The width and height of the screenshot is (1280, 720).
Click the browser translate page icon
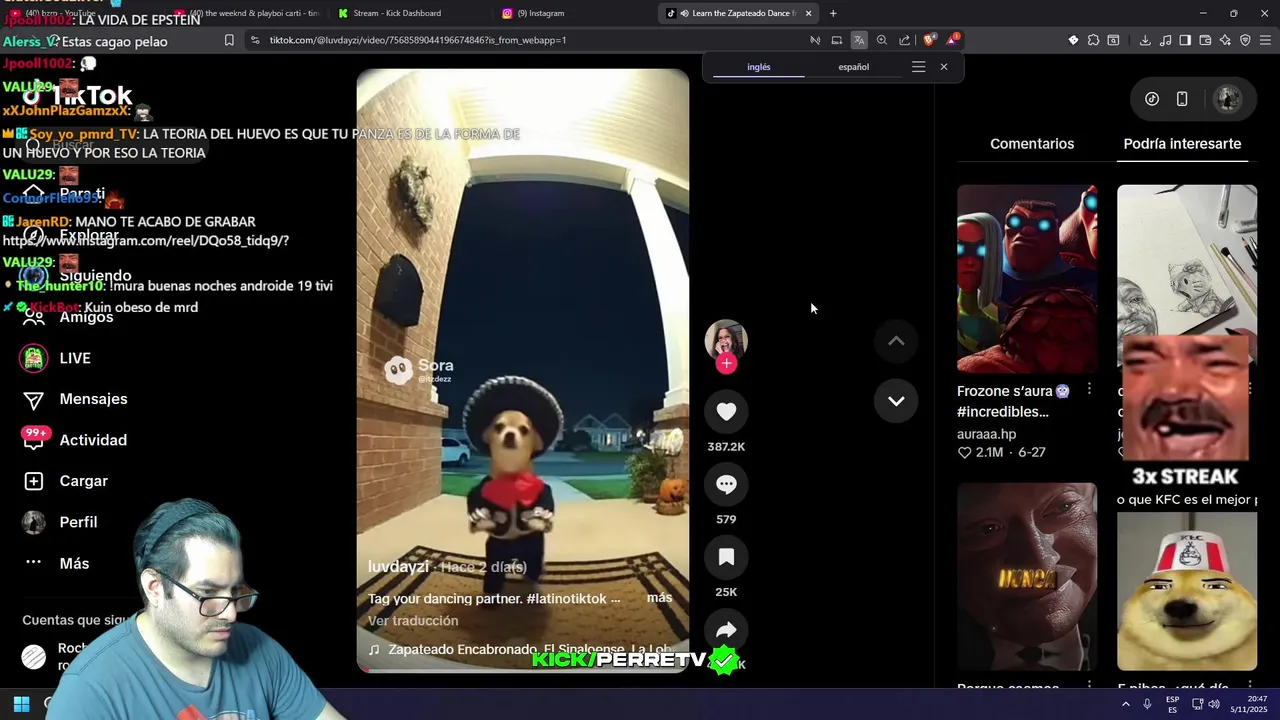pyautogui.click(x=859, y=40)
